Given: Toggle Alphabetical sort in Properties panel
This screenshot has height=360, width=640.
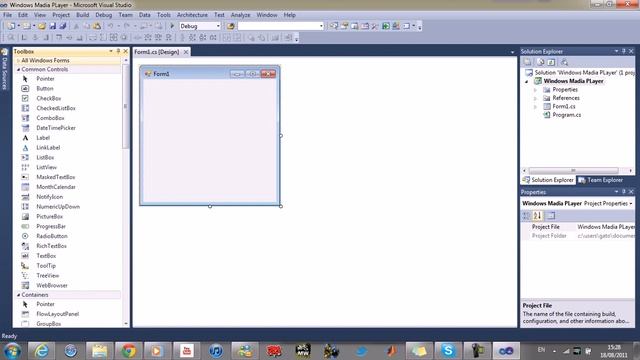Looking at the screenshot, I should tap(537, 216).
